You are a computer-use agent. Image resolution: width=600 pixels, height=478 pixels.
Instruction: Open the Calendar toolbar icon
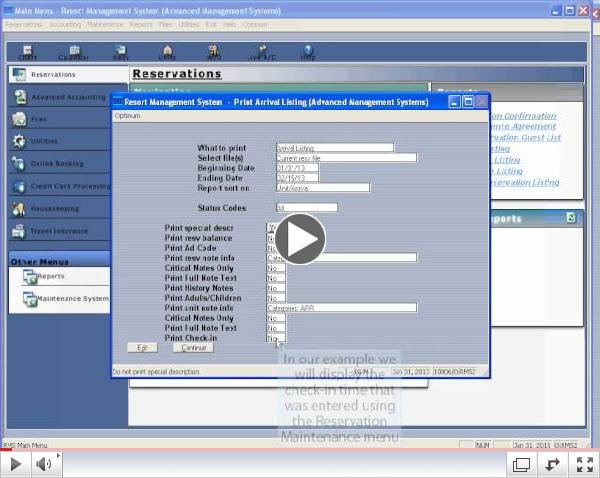73,52
